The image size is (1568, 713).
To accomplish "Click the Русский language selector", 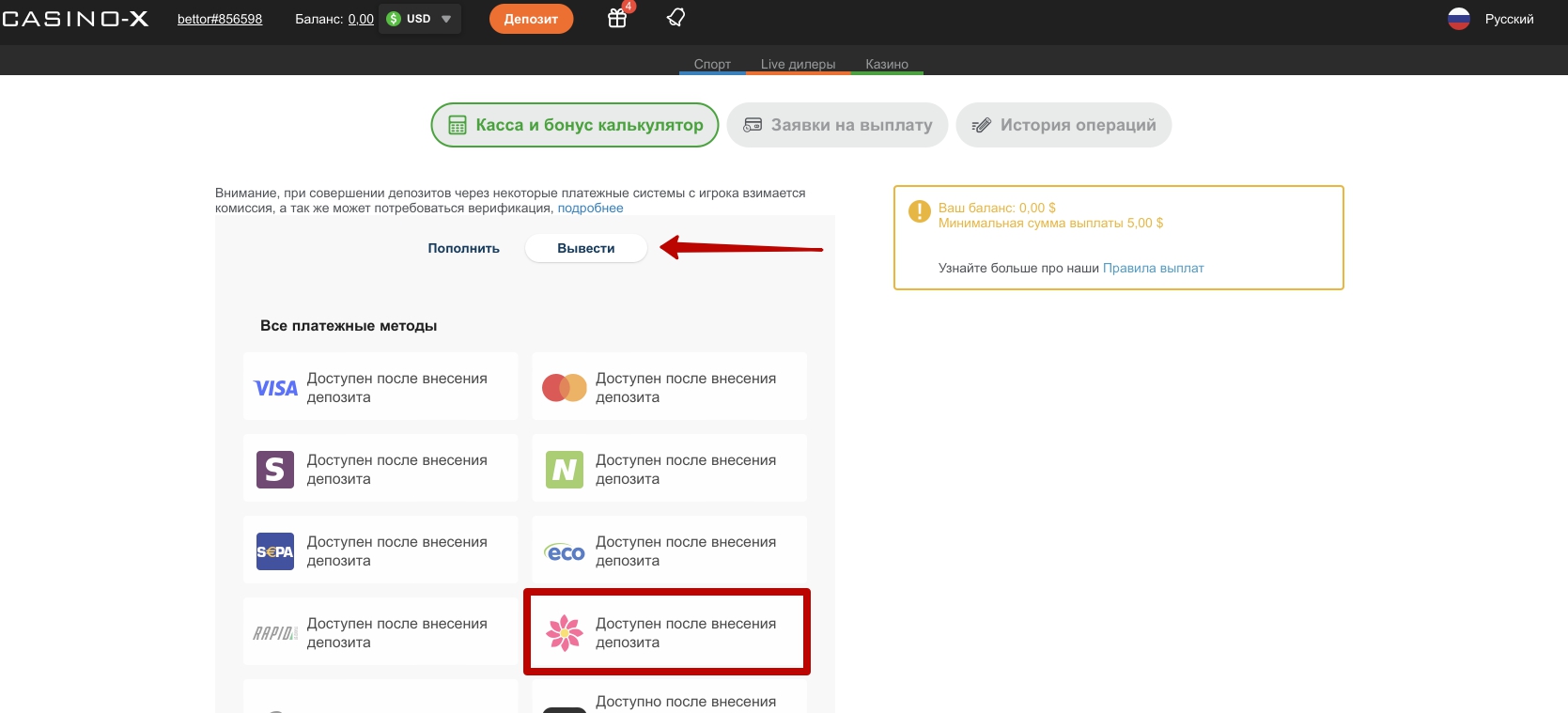I will click(1509, 19).
